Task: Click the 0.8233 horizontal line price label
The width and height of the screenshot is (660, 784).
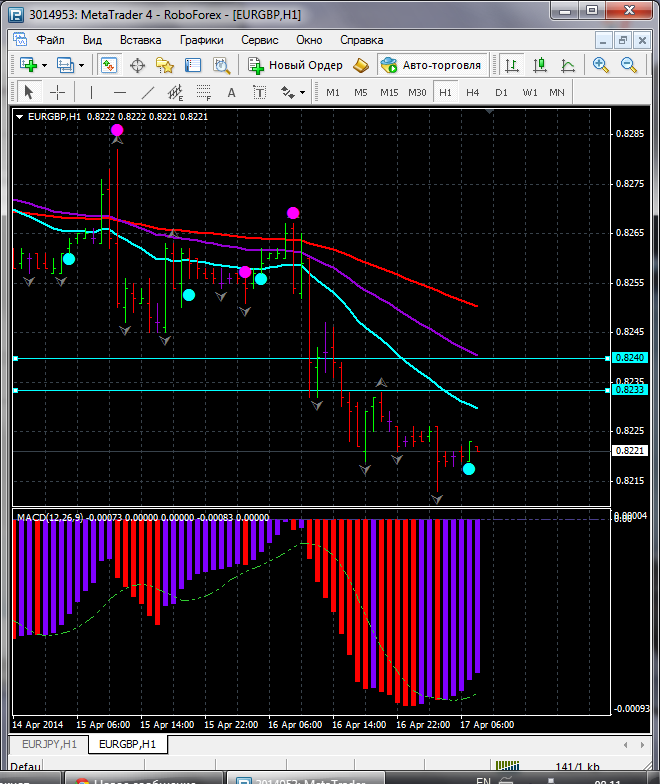Action: [630, 390]
